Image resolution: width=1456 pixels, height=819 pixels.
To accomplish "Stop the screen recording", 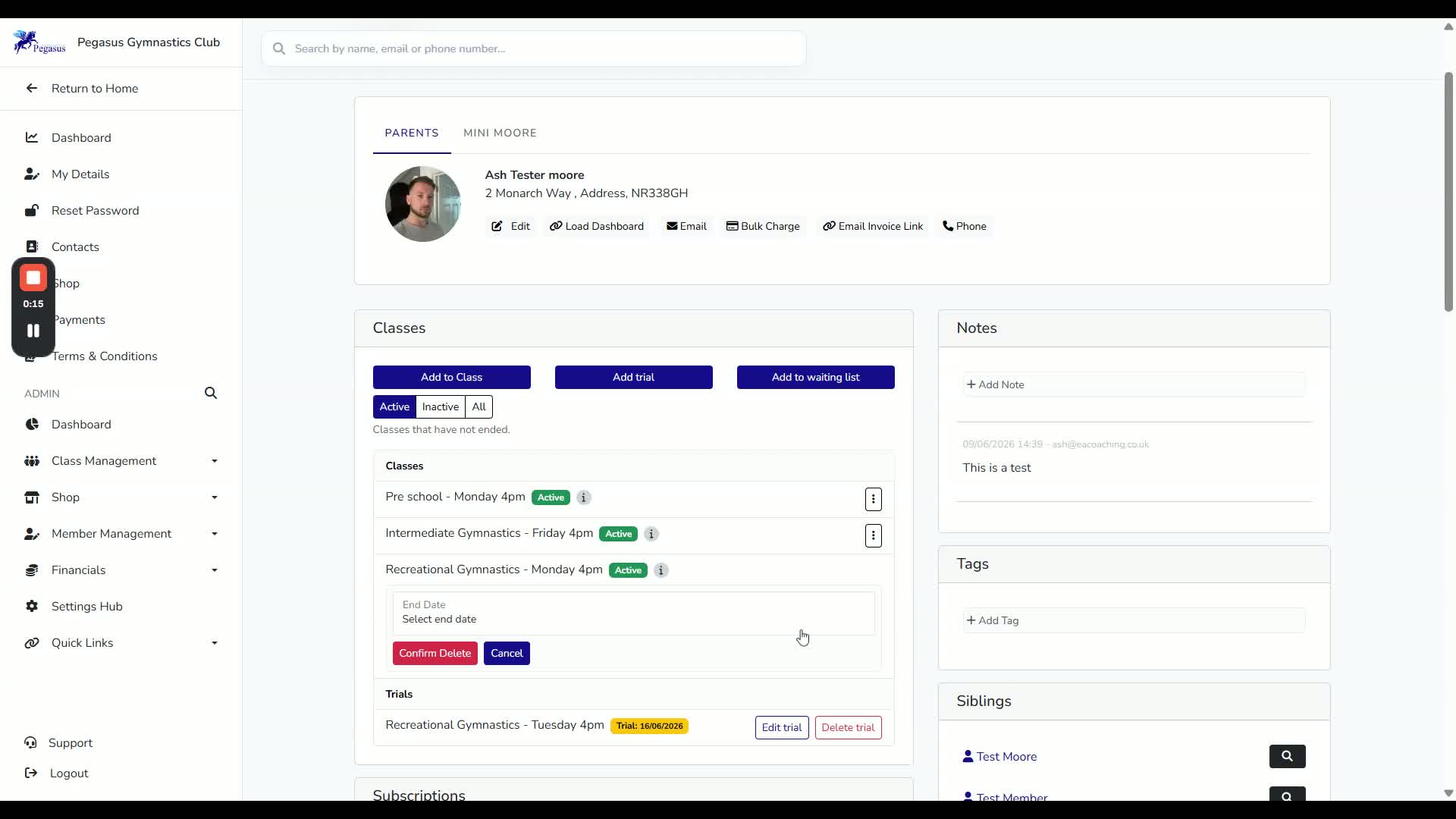I will (x=33, y=278).
